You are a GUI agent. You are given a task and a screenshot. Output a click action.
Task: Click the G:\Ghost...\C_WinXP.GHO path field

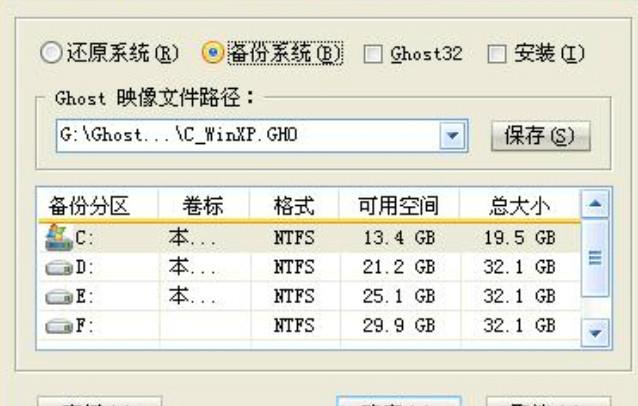click(x=262, y=135)
